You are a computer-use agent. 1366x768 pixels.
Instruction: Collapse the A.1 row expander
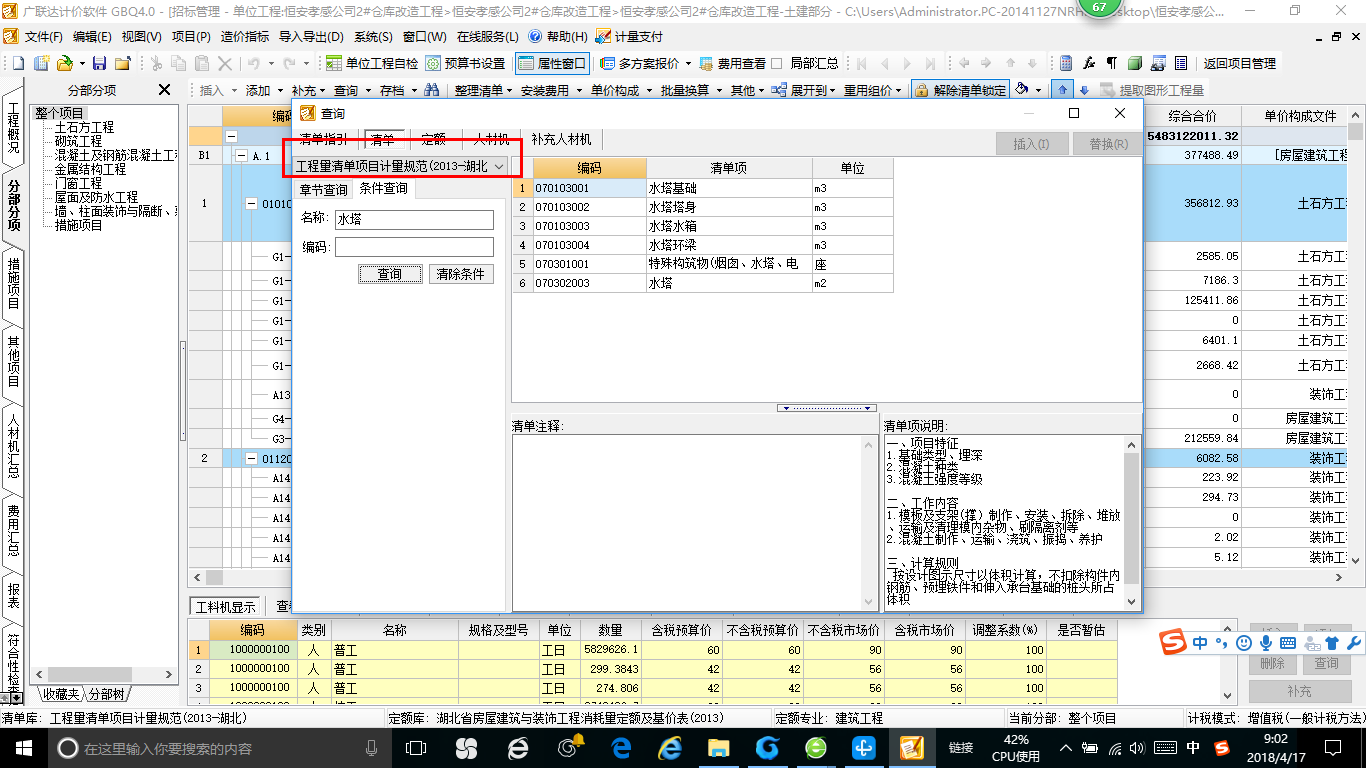pyautogui.click(x=241, y=156)
